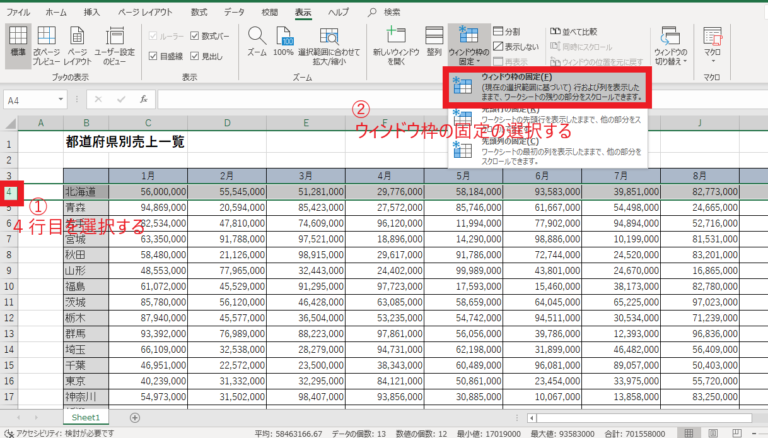Click cell with value 83,250,000

point(699,396)
